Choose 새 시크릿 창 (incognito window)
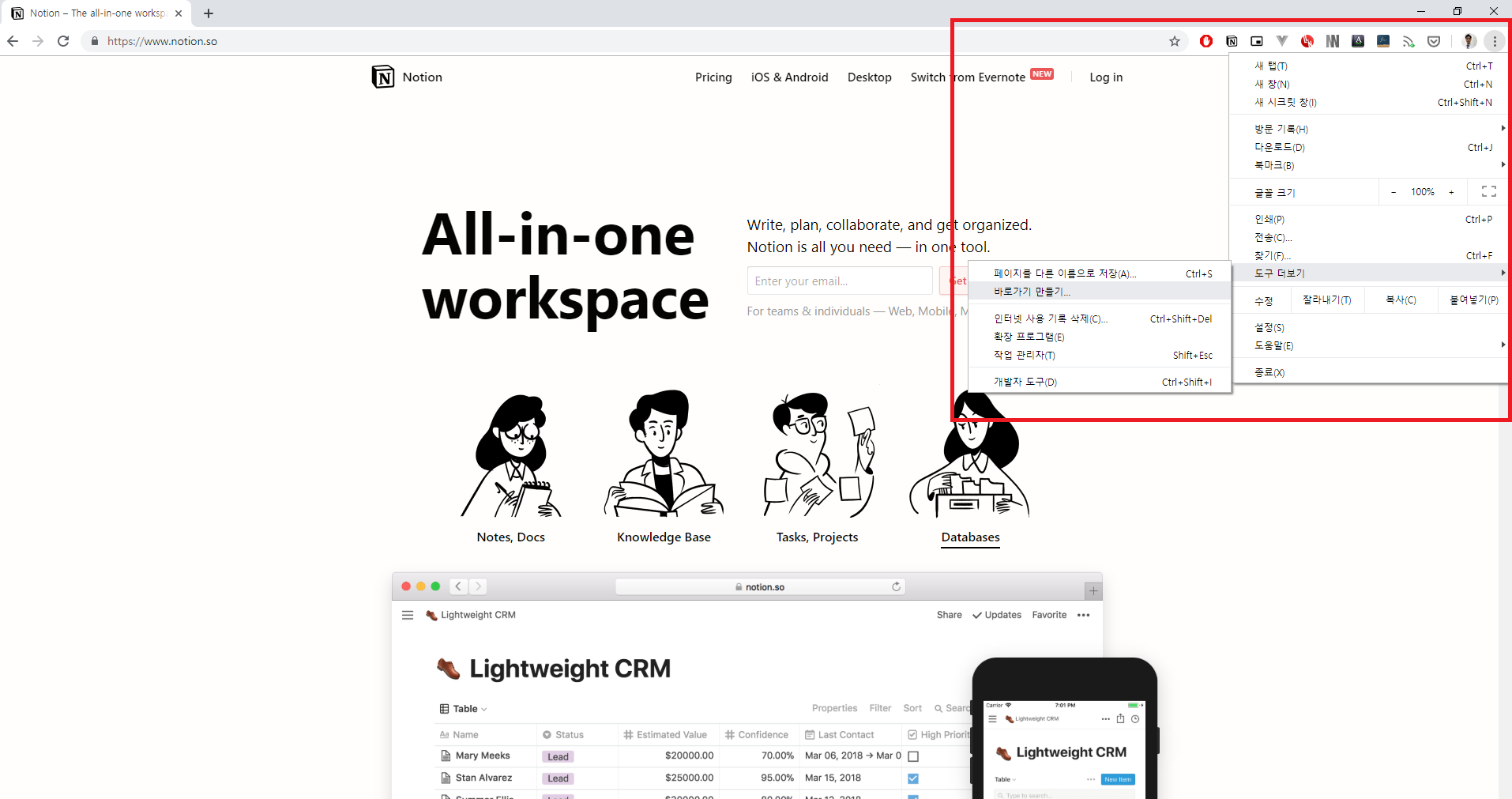Viewport: 1512px width, 799px height. click(1369, 102)
